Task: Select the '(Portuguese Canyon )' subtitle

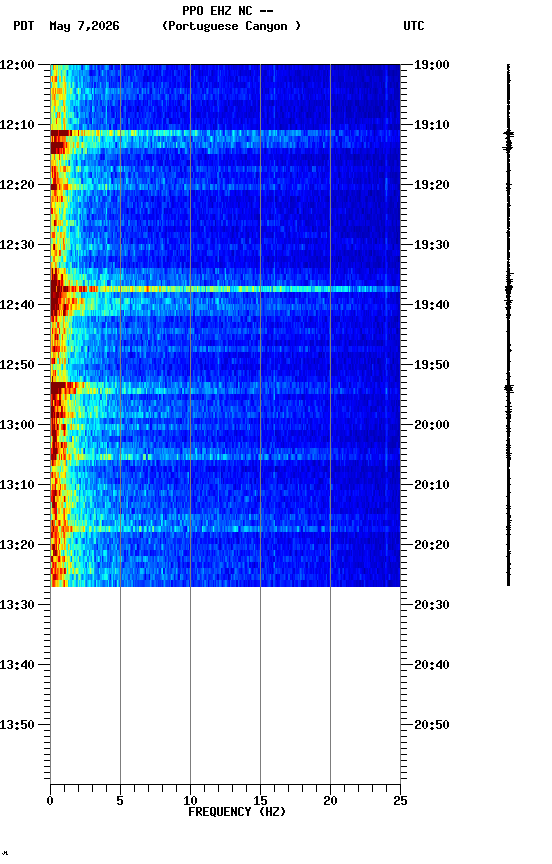Action: point(231,26)
